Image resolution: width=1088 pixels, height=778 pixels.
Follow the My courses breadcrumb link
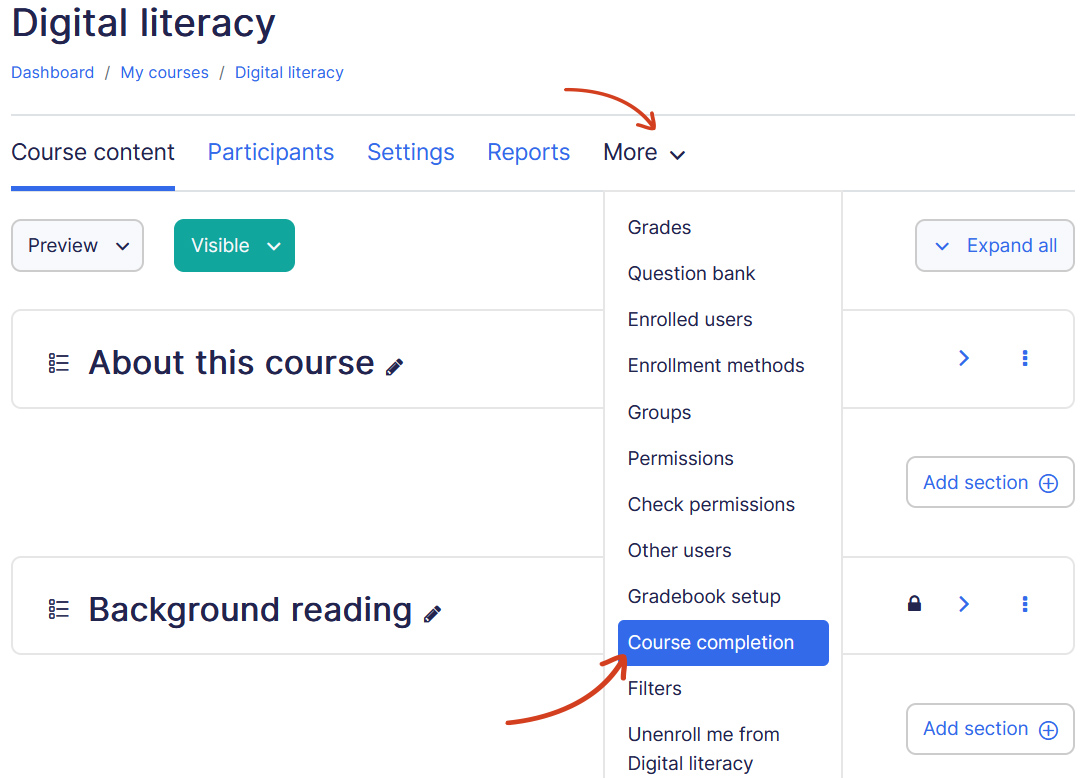(x=164, y=73)
